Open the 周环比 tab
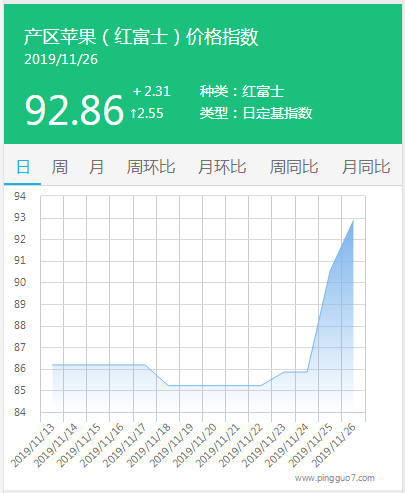The height and width of the screenshot is (493, 405). (151, 167)
